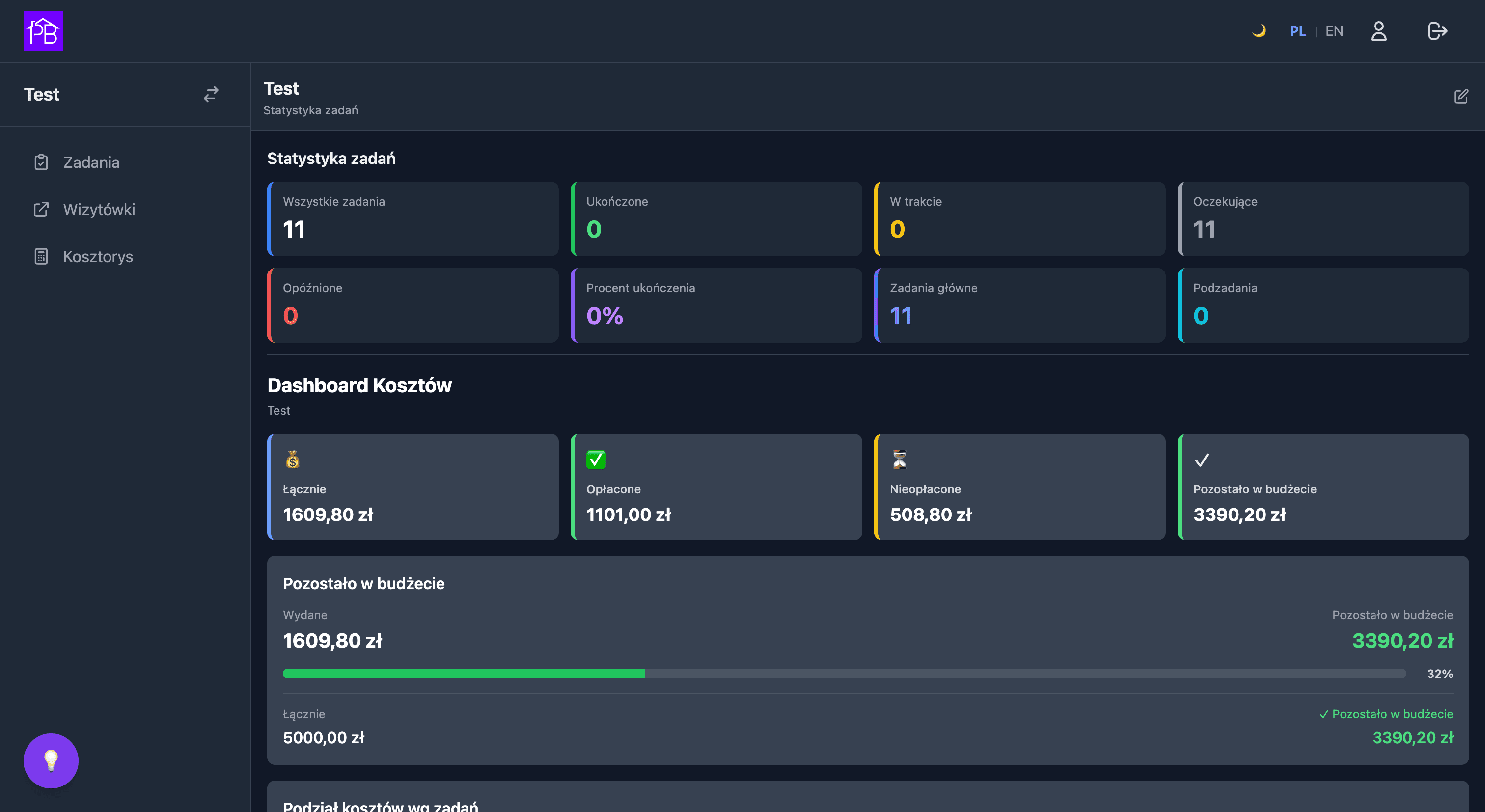Select the Zadania clipboard icon in sidebar
Screen dimensions: 1485x812
tap(41, 162)
